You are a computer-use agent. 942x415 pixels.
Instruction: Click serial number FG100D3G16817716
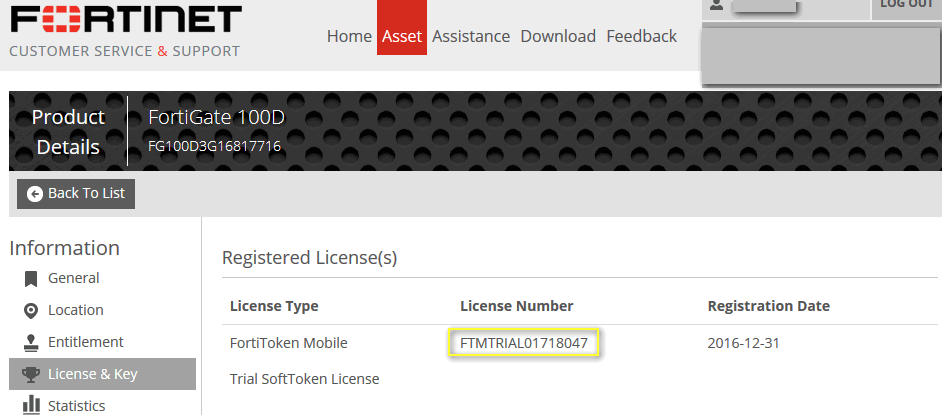pos(214,146)
